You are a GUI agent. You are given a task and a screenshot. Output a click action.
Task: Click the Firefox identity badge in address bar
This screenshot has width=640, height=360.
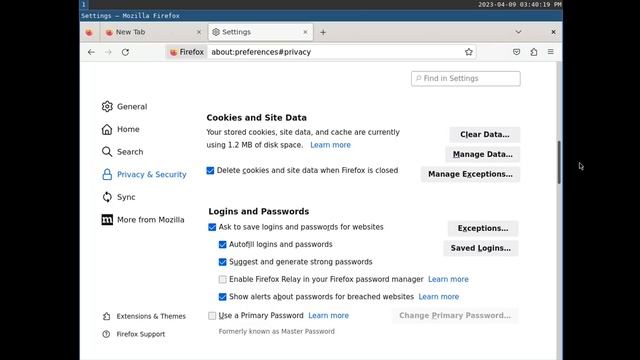pos(187,52)
